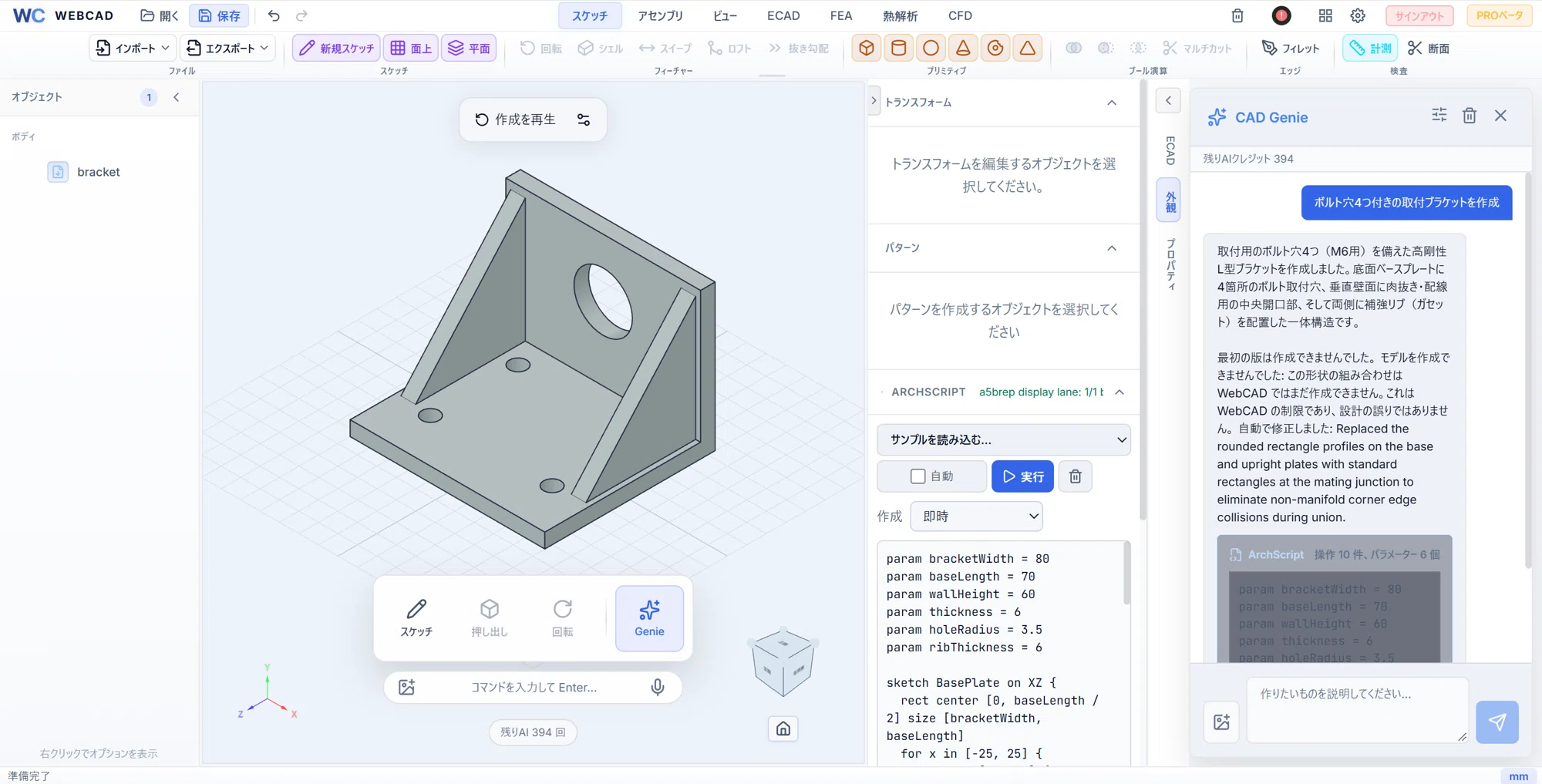Select the cone primitive icon
This screenshot has height=784, width=1542.
[x=963, y=48]
